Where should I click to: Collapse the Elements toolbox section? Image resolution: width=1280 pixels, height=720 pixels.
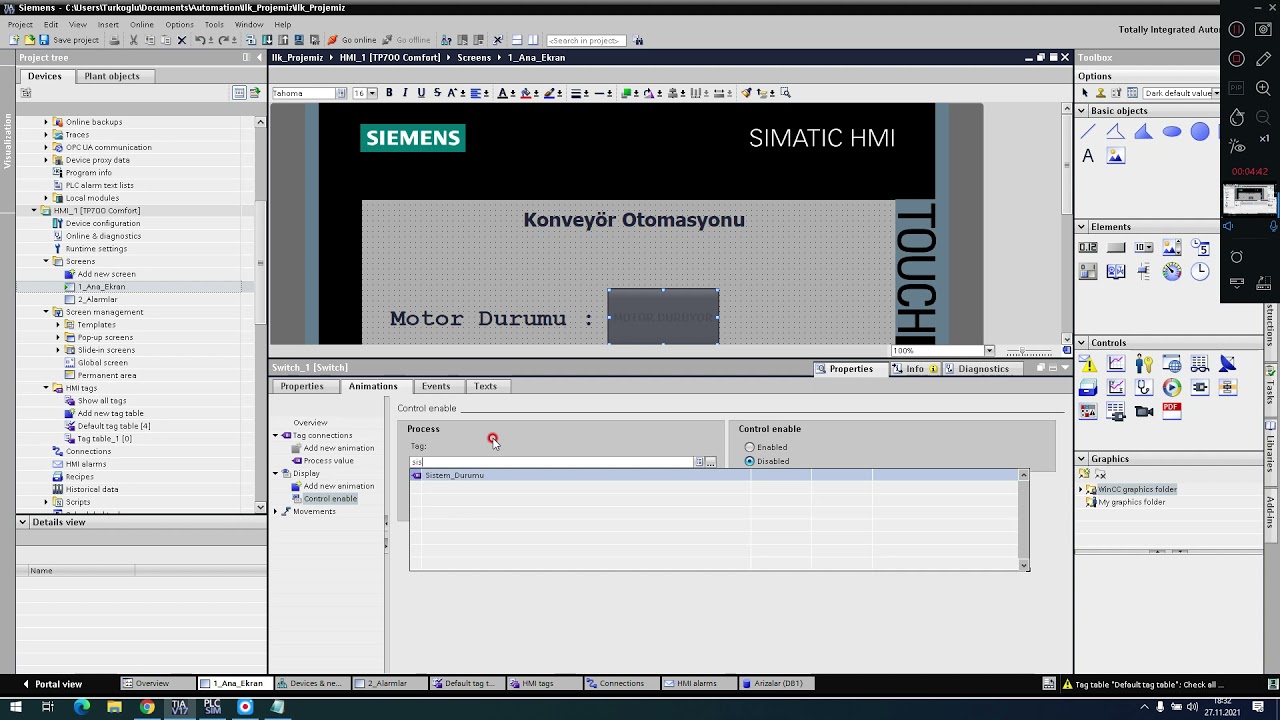click(1082, 227)
